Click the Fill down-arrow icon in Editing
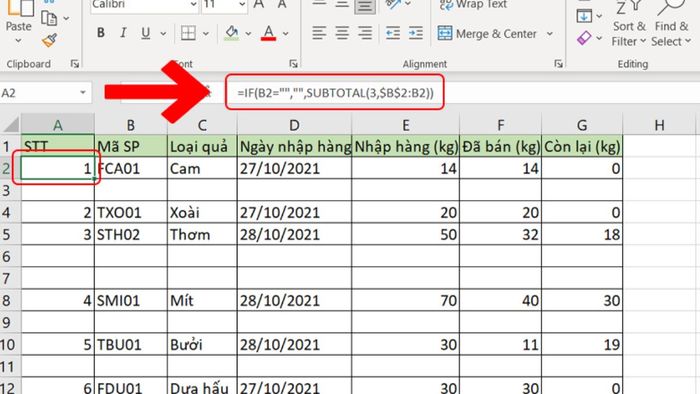Image resolution: width=700 pixels, height=394 pixels. click(x=584, y=16)
